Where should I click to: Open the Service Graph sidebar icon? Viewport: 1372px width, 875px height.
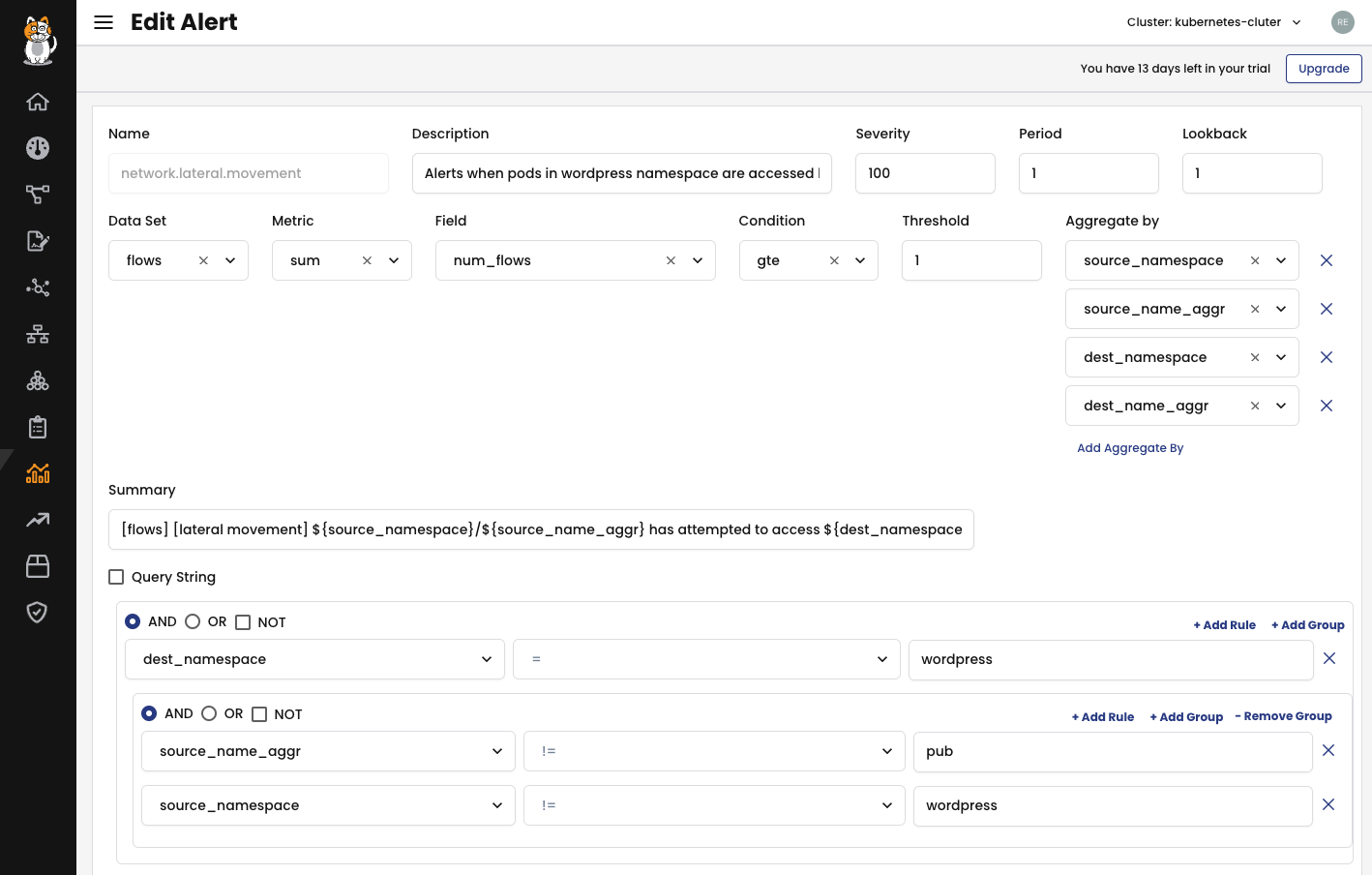(x=38, y=195)
